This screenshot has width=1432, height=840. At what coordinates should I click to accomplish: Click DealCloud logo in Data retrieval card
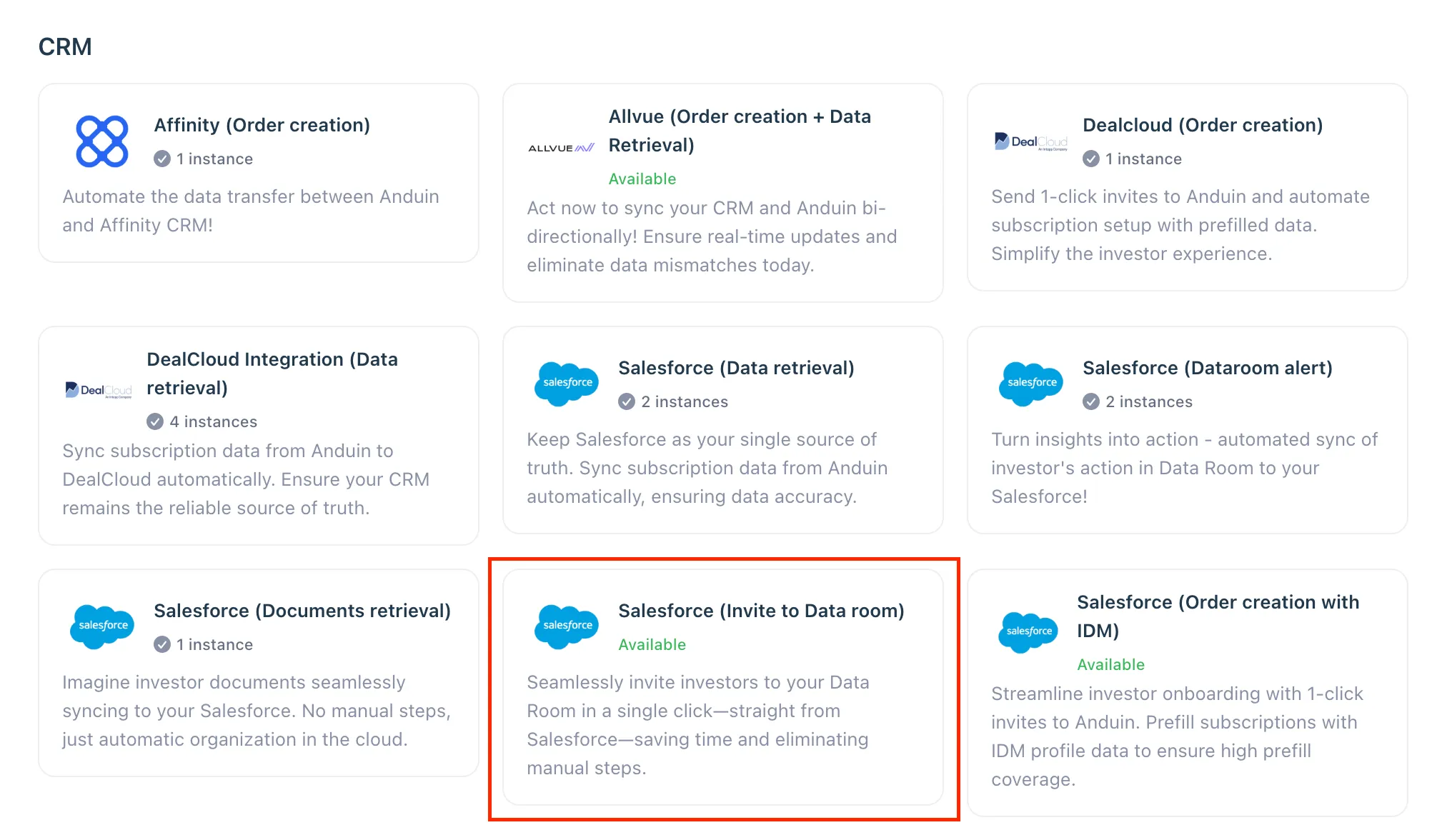coord(99,390)
